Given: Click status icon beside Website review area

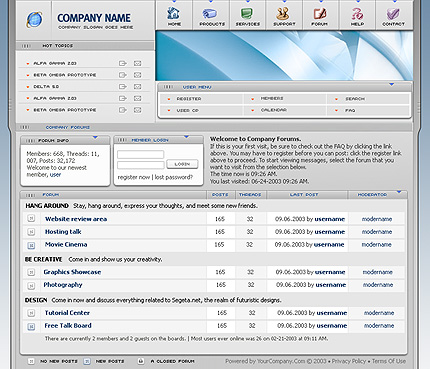Looking at the screenshot, I should click(x=31, y=218).
